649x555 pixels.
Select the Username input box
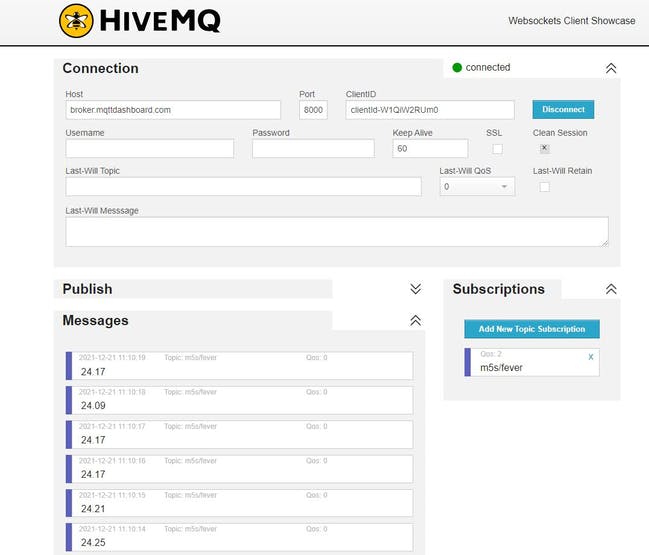pyautogui.click(x=149, y=149)
